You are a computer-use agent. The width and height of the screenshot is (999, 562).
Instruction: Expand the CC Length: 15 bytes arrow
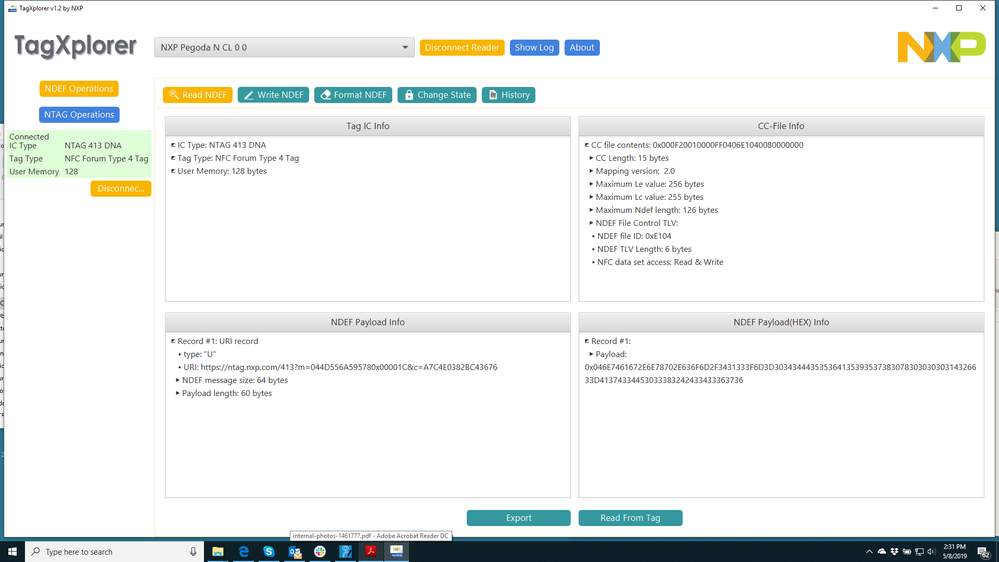coord(591,158)
